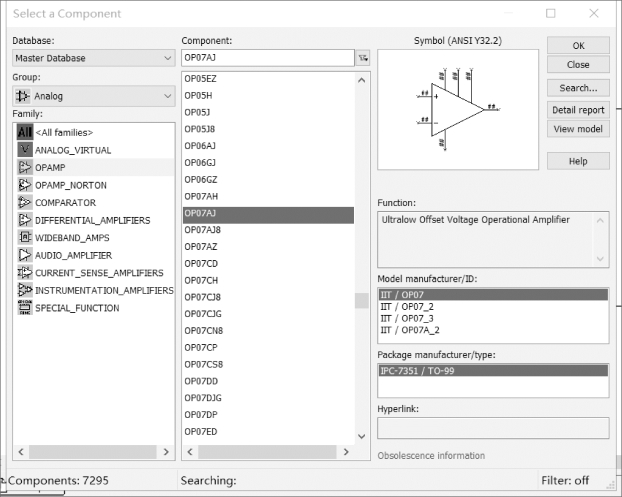This screenshot has width=622, height=497.
Task: Click the INSTRUMENTATION_AMPLIFIERS family icon
Action: coord(25,290)
